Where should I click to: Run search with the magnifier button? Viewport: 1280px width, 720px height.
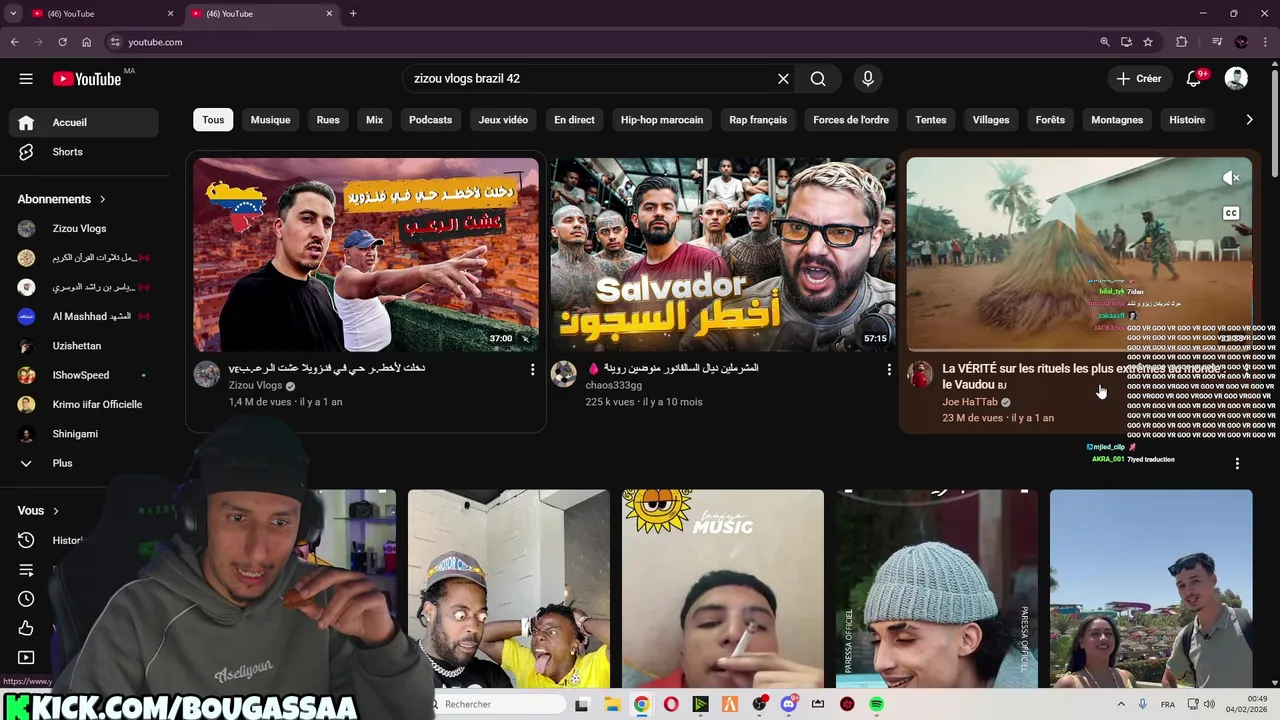pyautogui.click(x=818, y=79)
